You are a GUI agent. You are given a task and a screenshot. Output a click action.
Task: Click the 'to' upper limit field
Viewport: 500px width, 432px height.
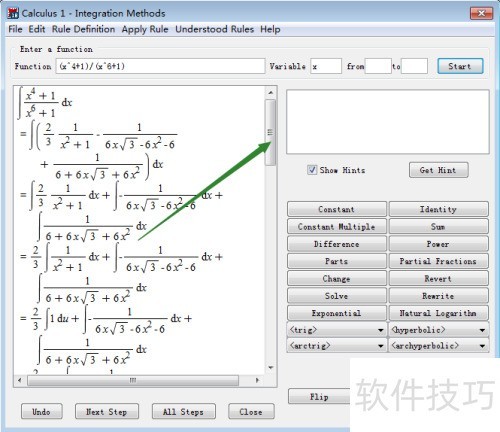414,66
